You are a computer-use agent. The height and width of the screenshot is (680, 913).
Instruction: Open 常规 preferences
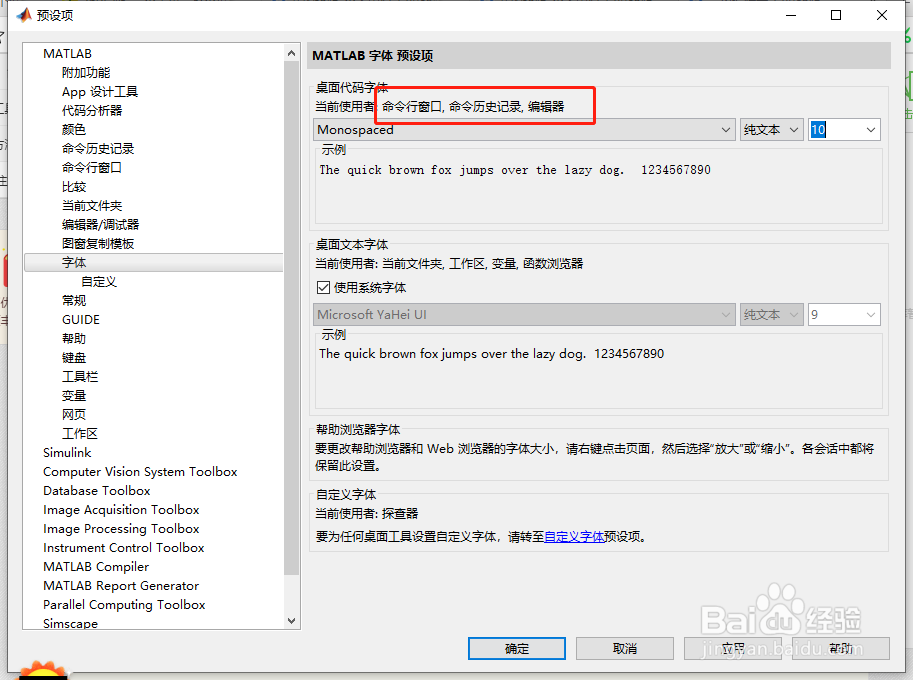[74, 300]
